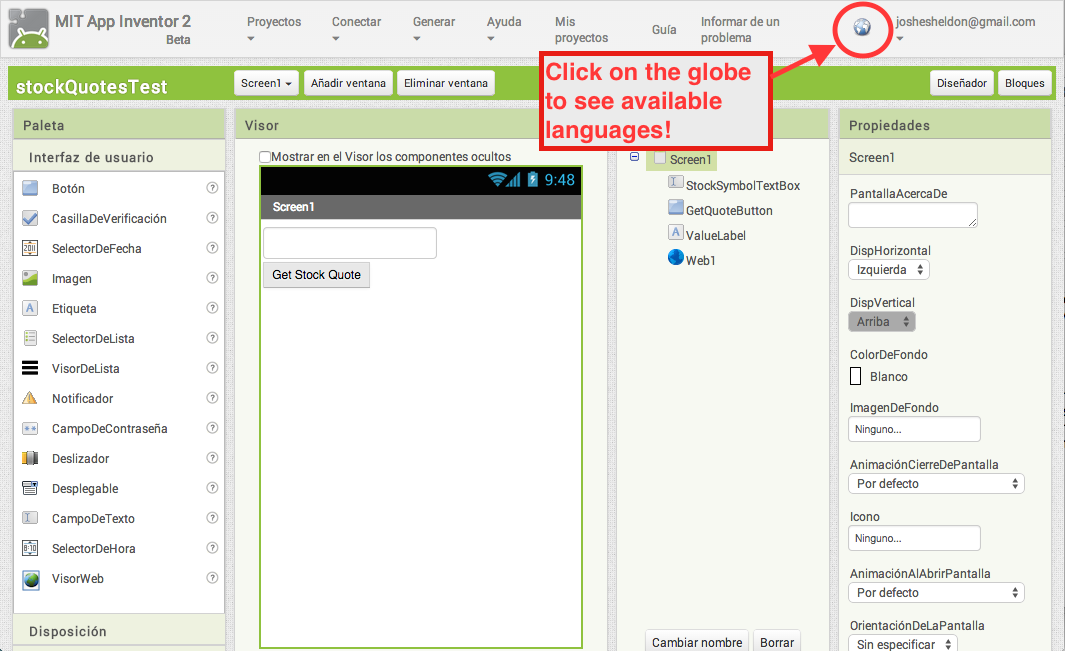The width and height of the screenshot is (1065, 651).
Task: Click the Eliminar ventana button
Action: (446, 83)
